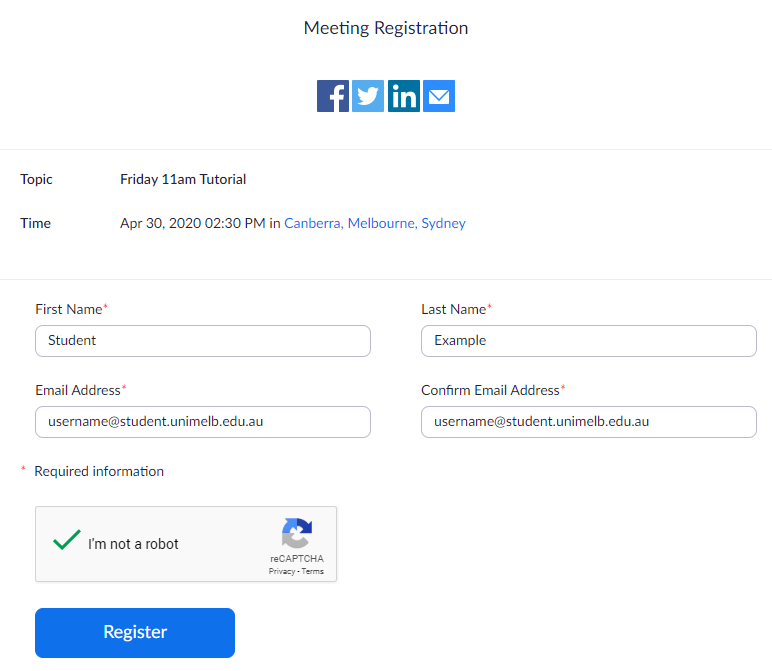The image size is (772, 671).
Task: Click the First Name label
Action: click(x=69, y=309)
